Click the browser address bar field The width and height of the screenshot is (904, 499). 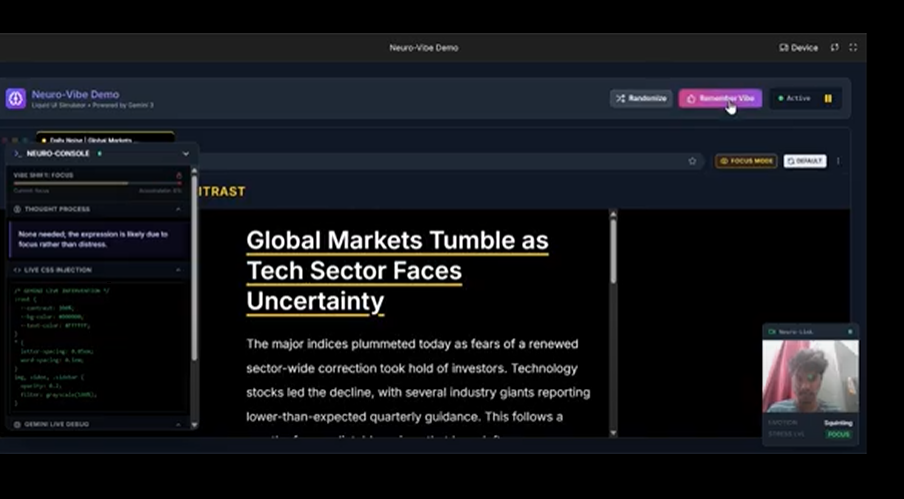coord(450,161)
